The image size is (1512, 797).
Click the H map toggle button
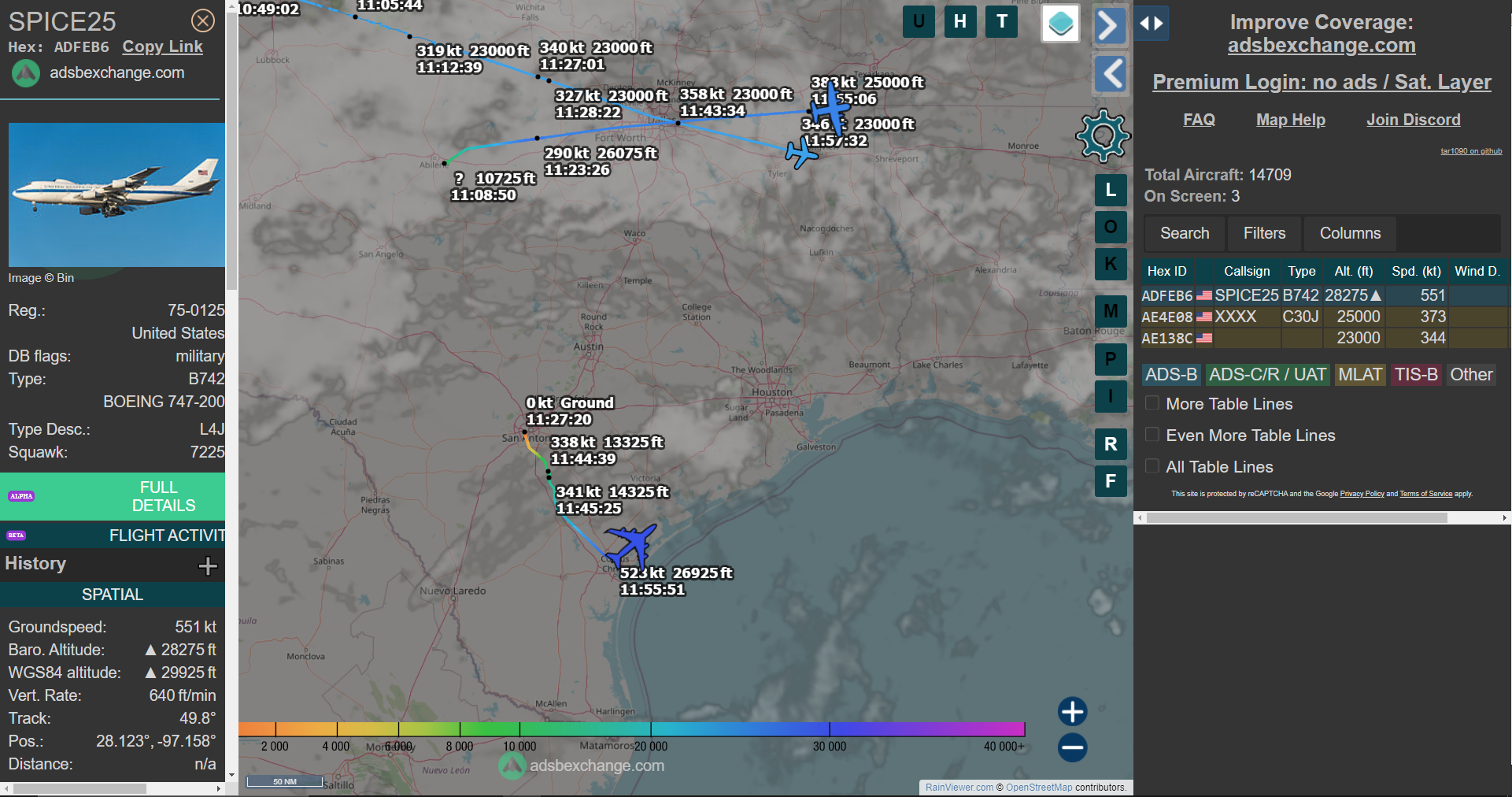(x=960, y=21)
